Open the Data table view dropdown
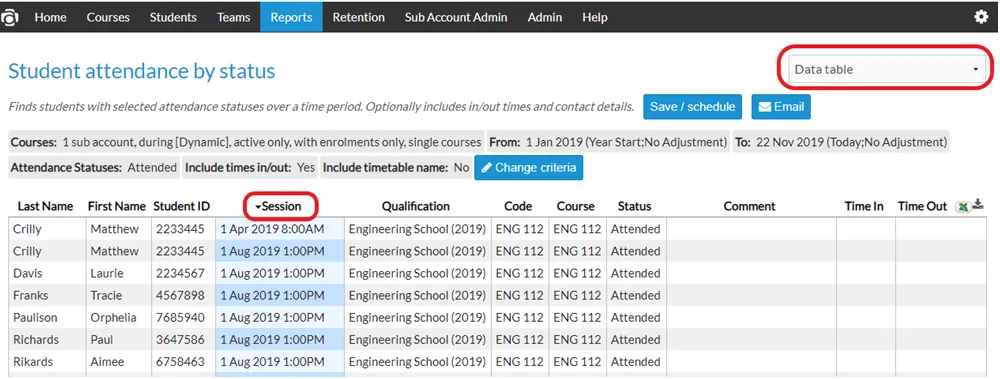 click(x=886, y=69)
